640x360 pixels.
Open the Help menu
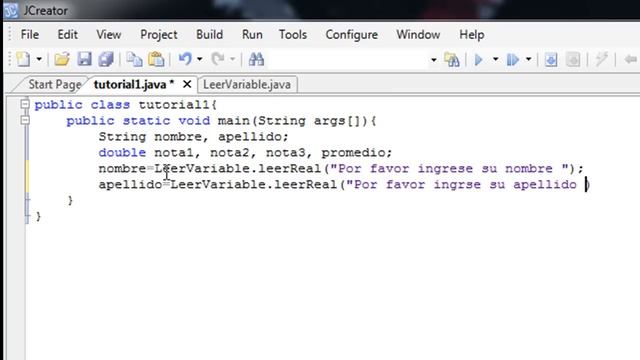click(471, 35)
